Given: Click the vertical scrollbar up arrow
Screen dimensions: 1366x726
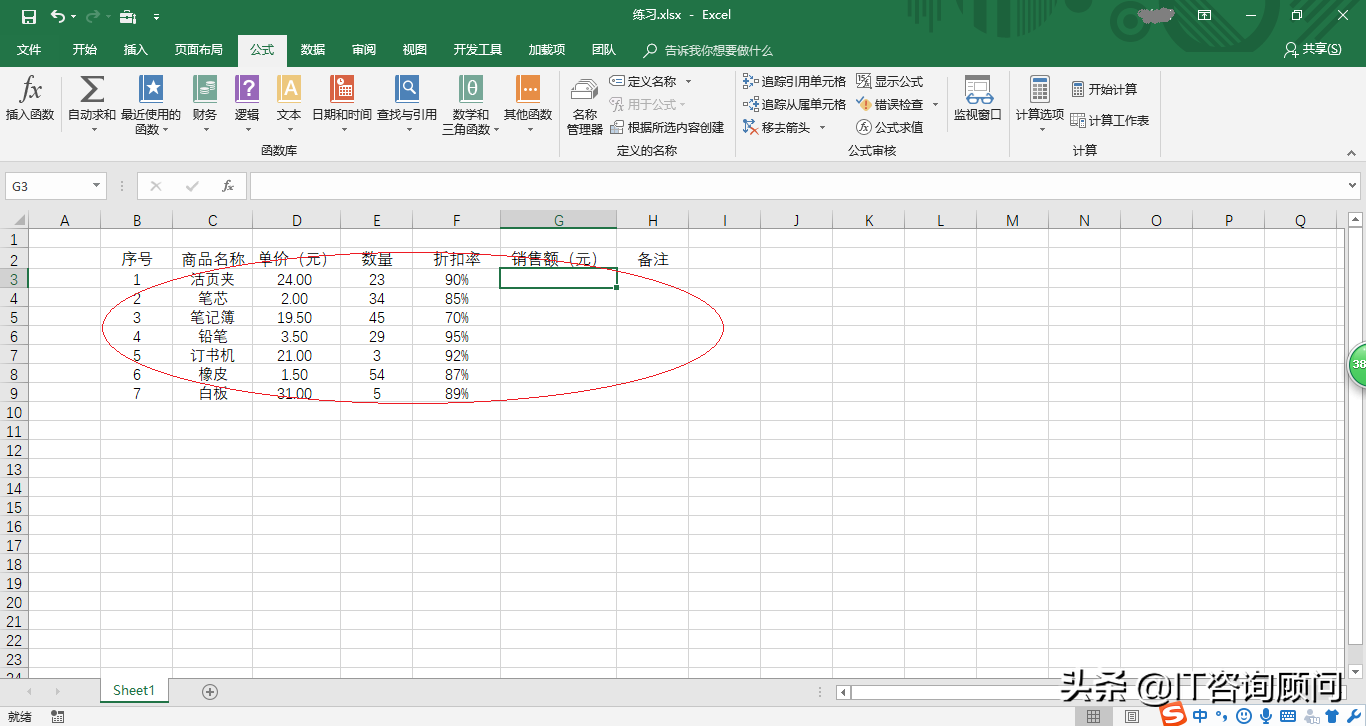Looking at the screenshot, I should (1357, 218).
